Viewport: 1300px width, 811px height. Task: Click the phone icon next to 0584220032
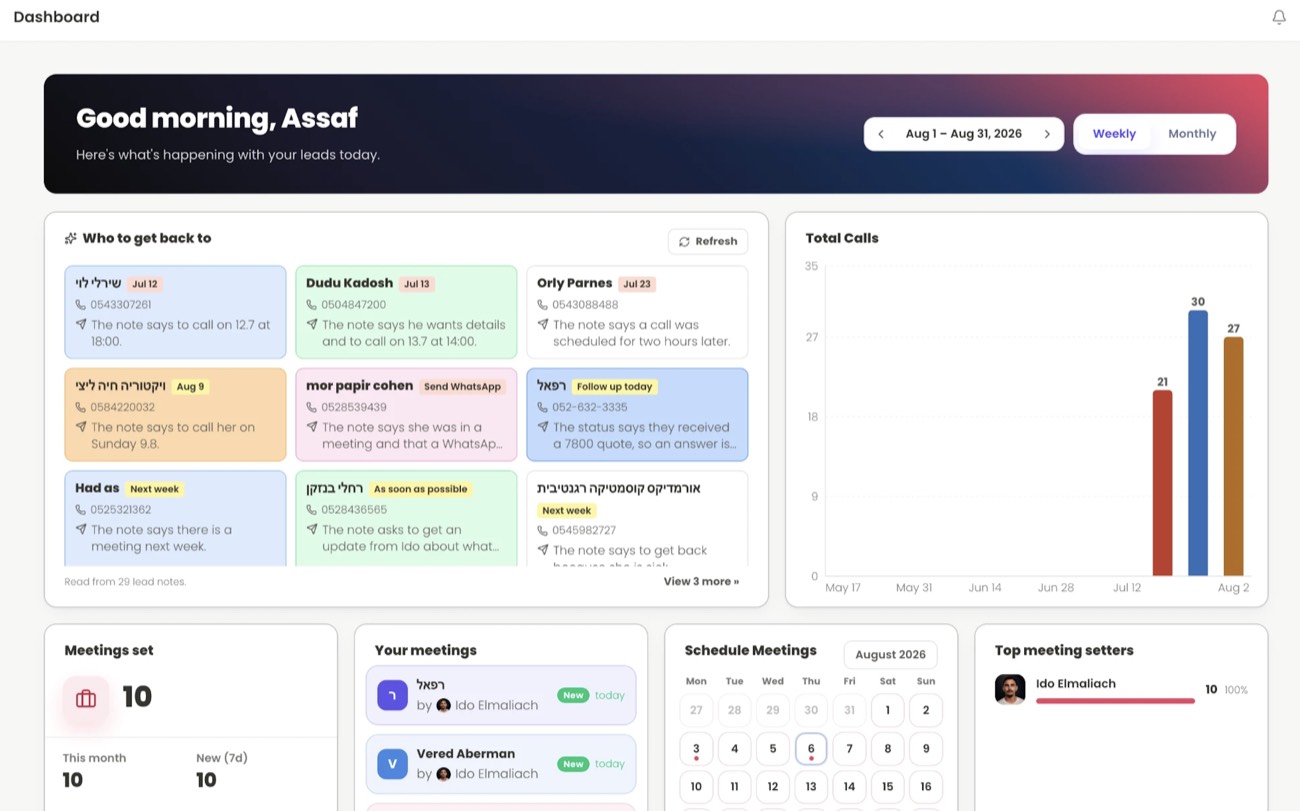coord(81,408)
